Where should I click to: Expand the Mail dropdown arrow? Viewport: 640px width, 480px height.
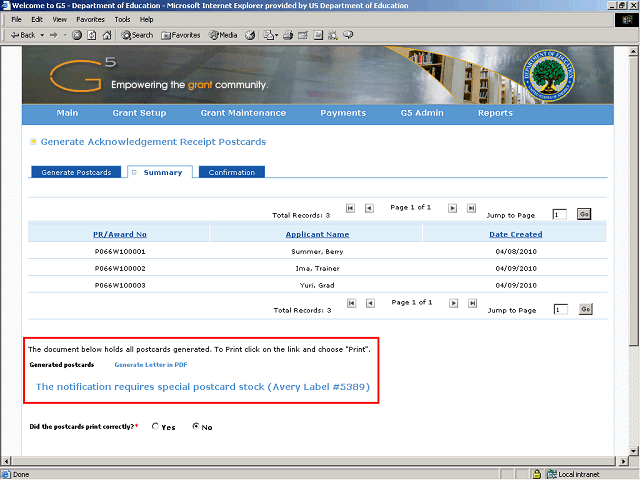point(276,36)
